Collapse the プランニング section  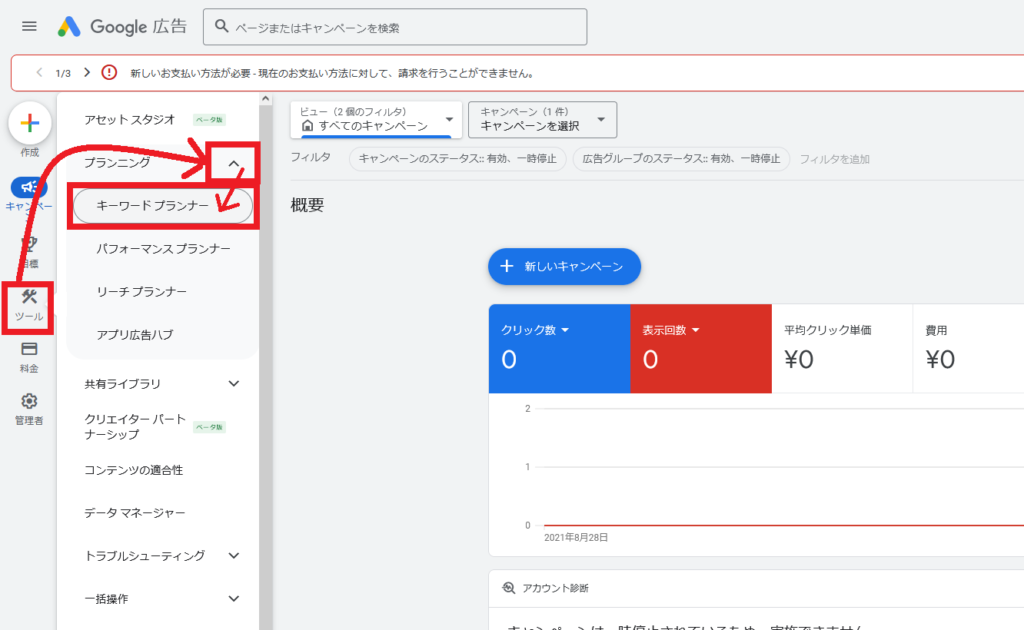click(x=233, y=163)
